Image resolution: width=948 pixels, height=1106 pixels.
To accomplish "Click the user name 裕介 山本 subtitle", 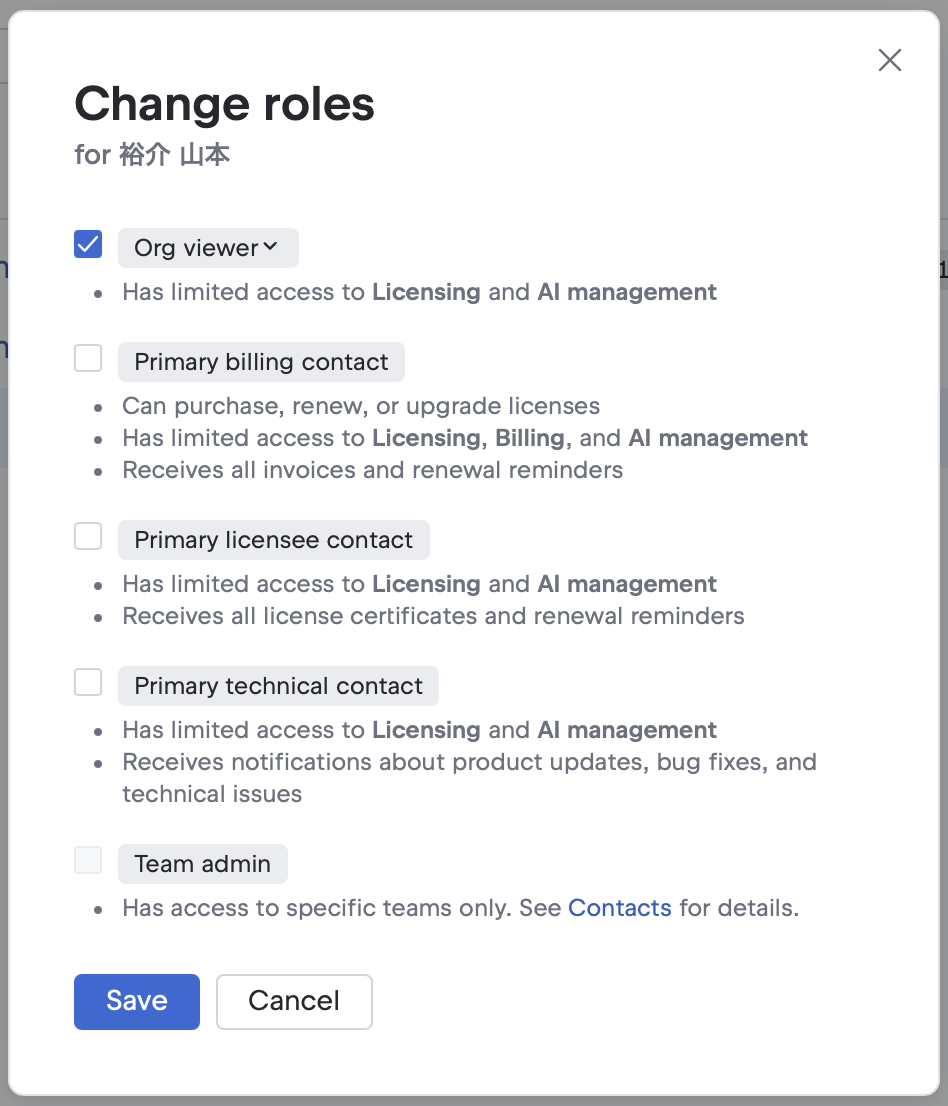I will point(174,156).
